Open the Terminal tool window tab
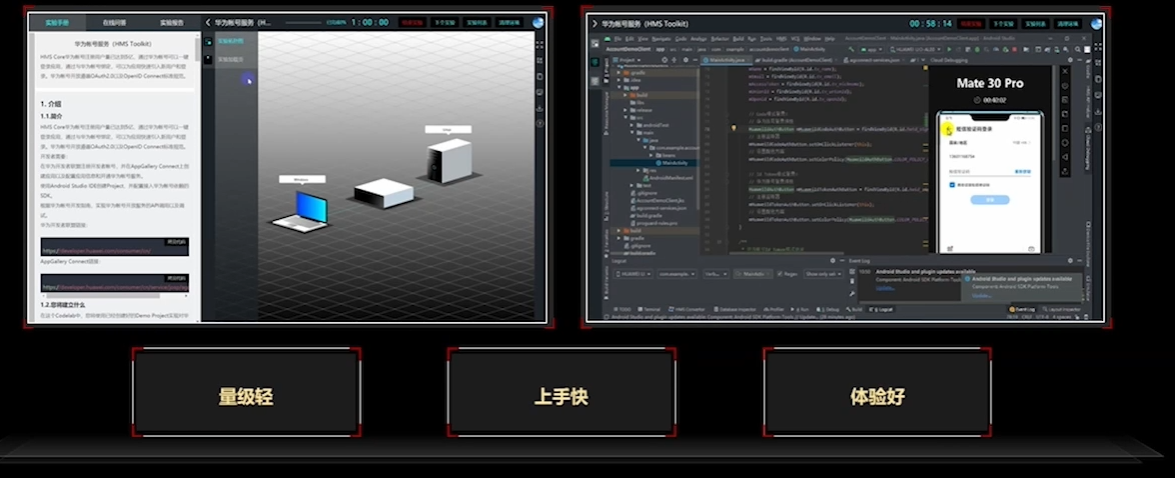This screenshot has width=1175, height=478. (x=650, y=309)
